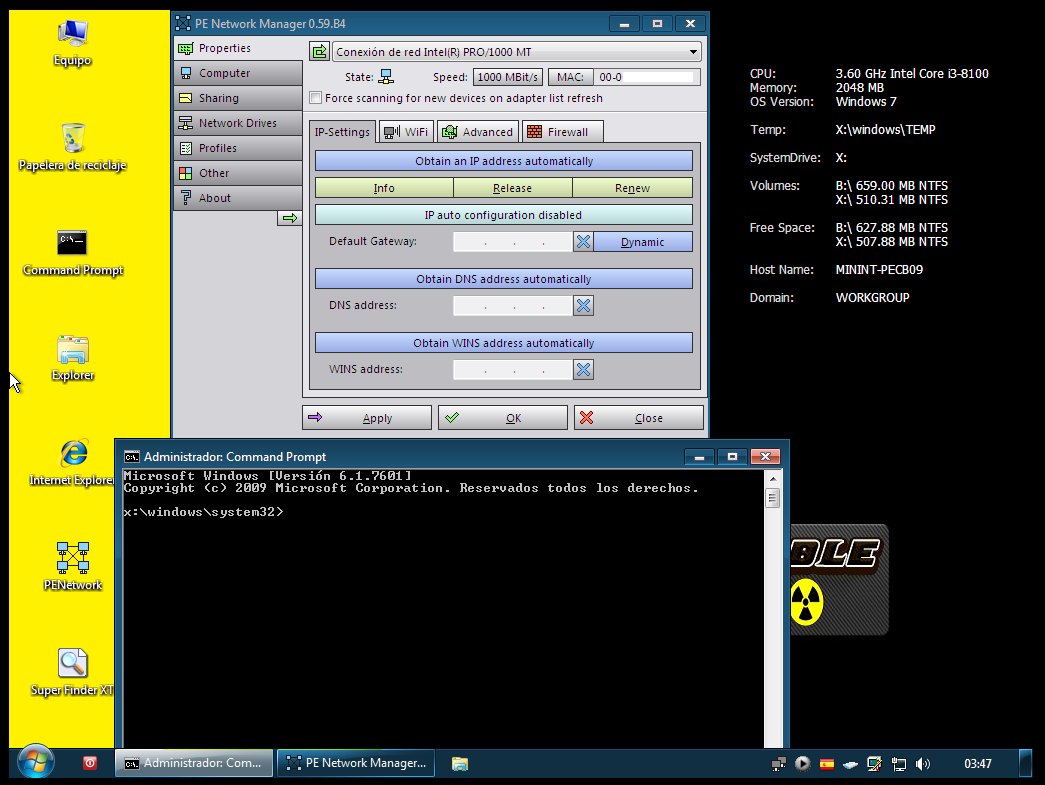Click the network State icon
The image size is (1045, 785).
point(386,77)
